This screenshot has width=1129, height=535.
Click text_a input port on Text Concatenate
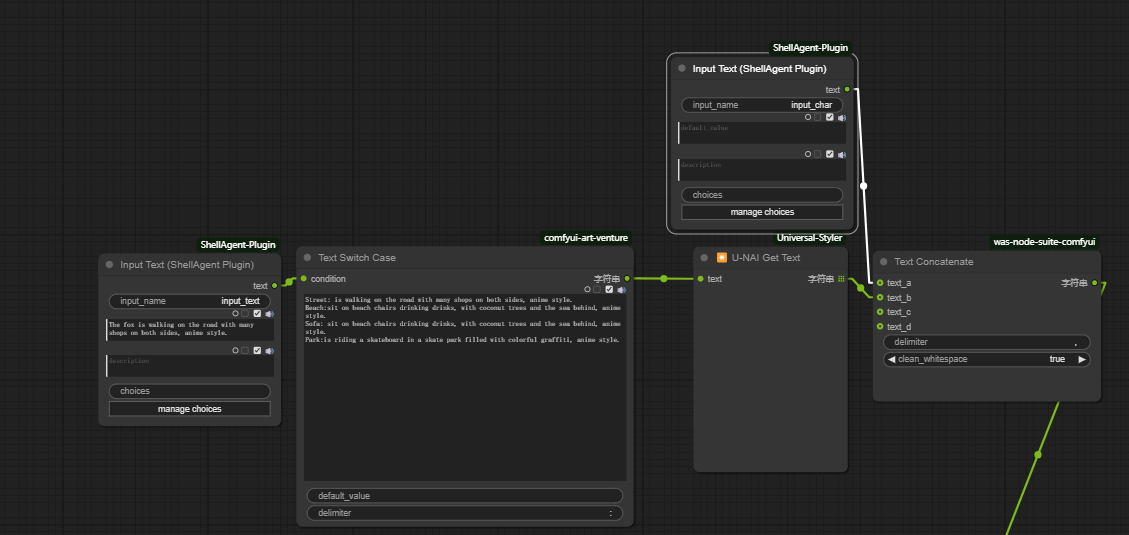[x=880, y=283]
